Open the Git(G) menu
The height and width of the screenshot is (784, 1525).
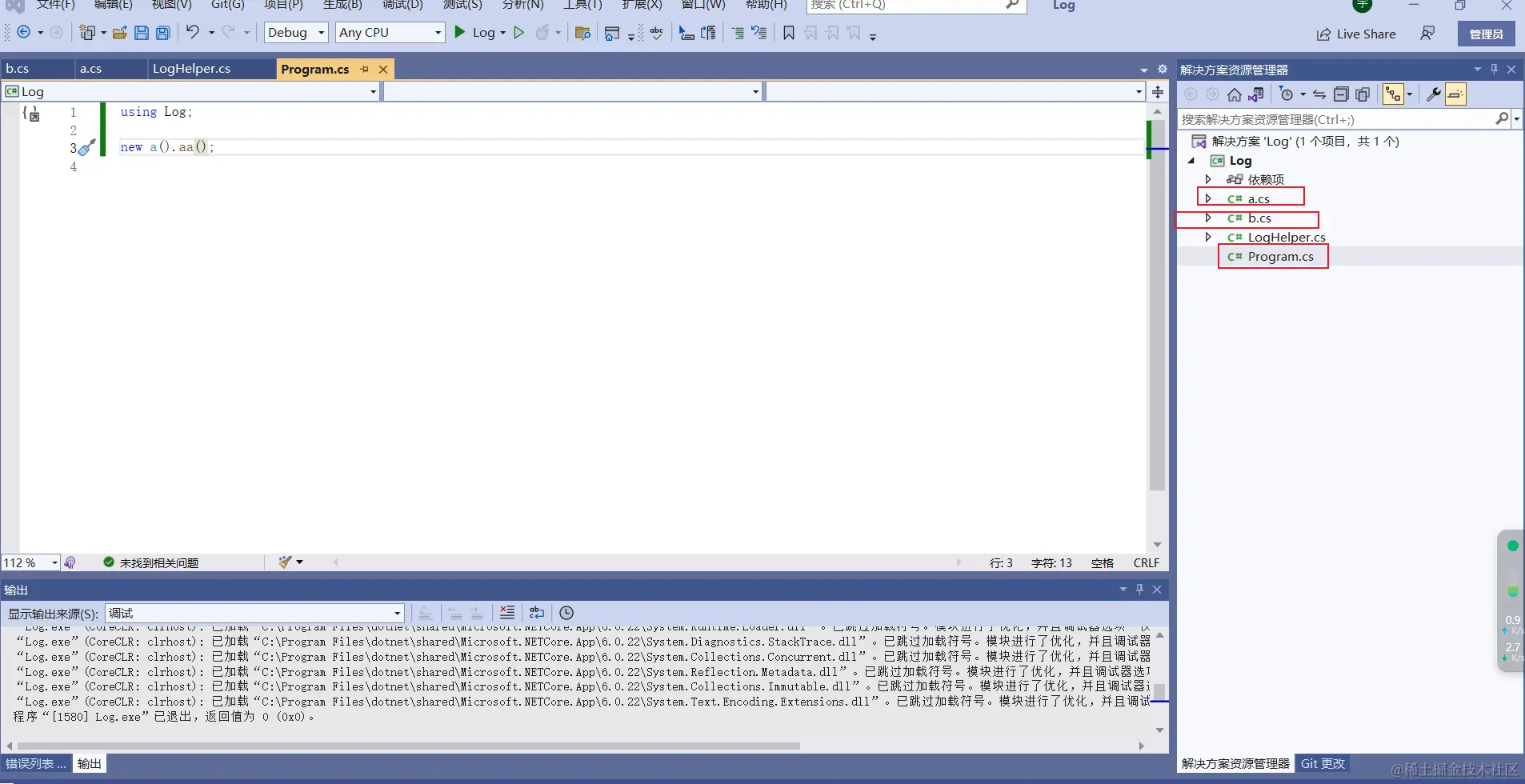coord(228,5)
